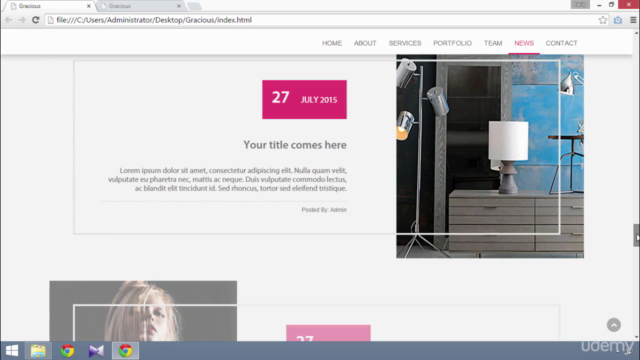The image size is (640, 360).
Task: Open the PORTFOLIO nav link
Action: pos(452,43)
